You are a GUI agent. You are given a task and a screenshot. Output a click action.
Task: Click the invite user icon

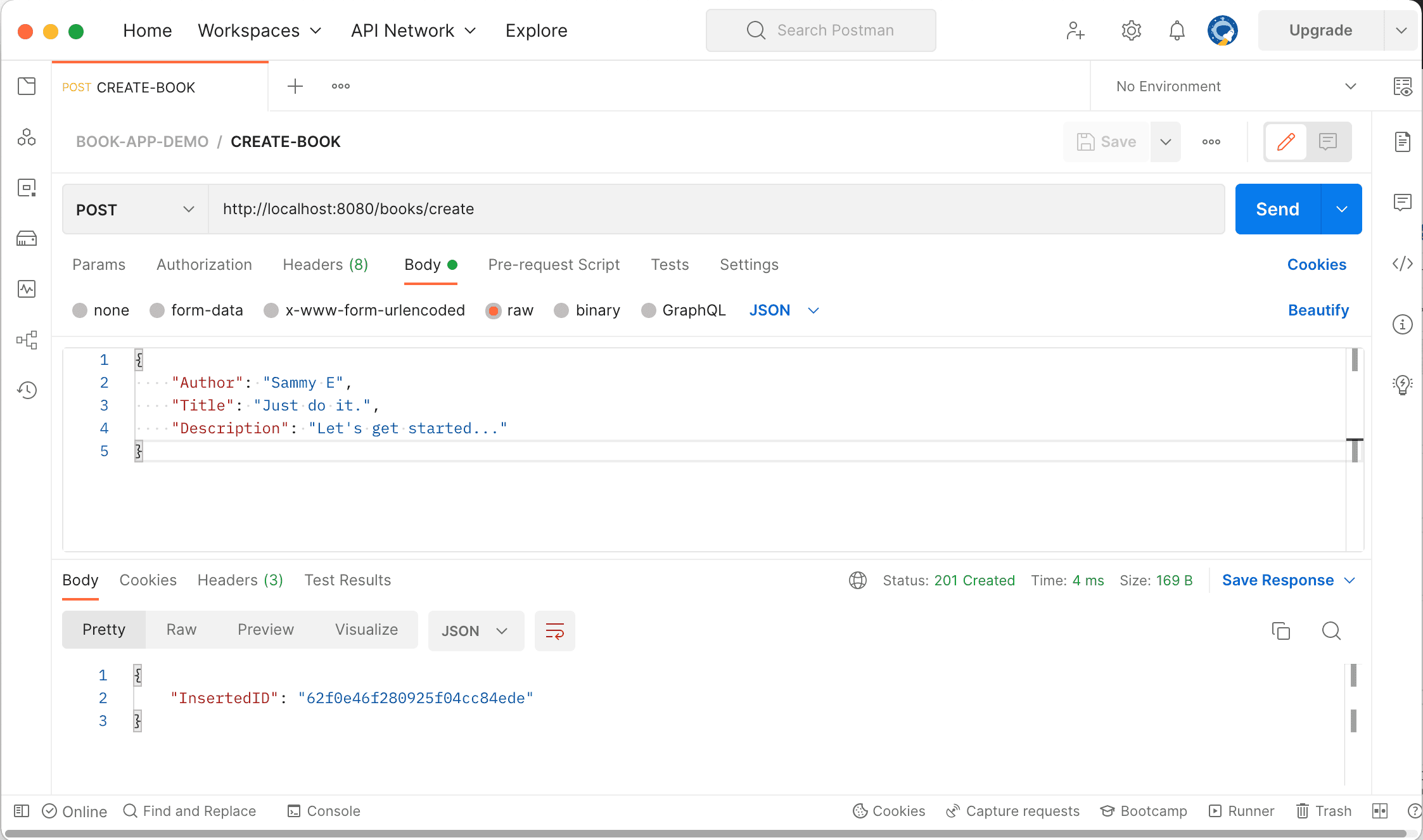(x=1075, y=30)
